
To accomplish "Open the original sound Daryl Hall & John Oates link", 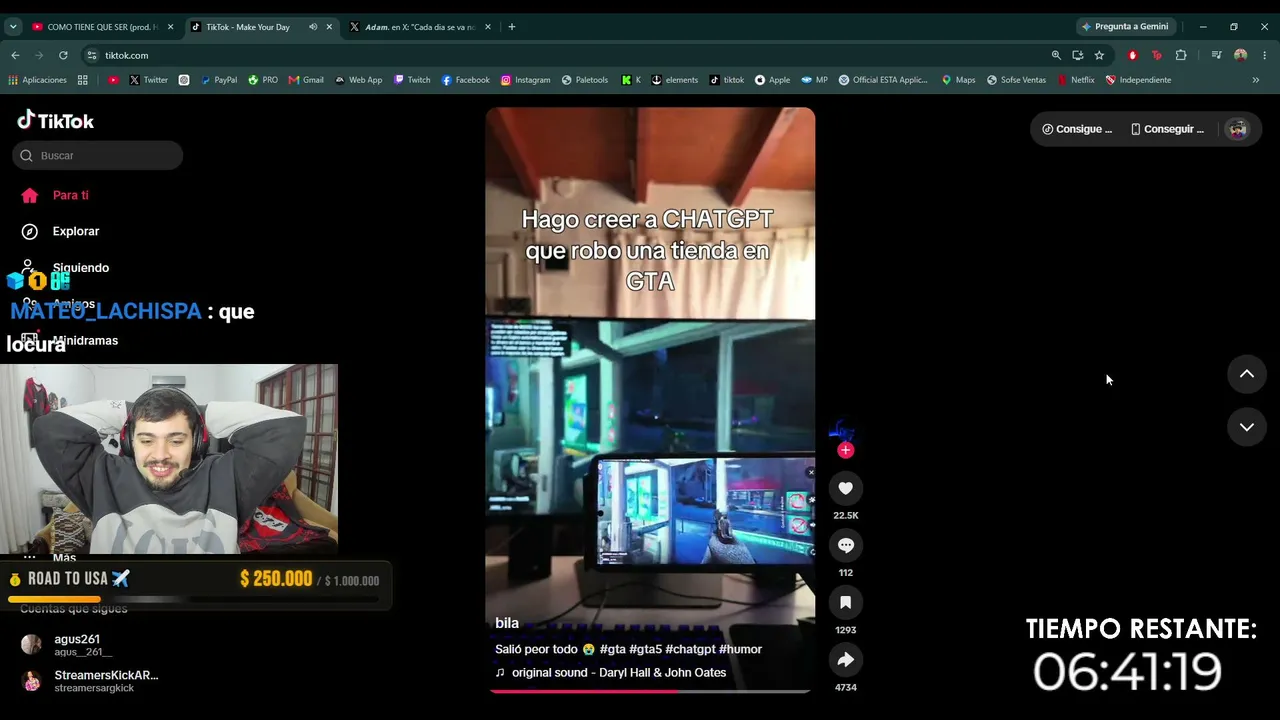I will [618, 673].
